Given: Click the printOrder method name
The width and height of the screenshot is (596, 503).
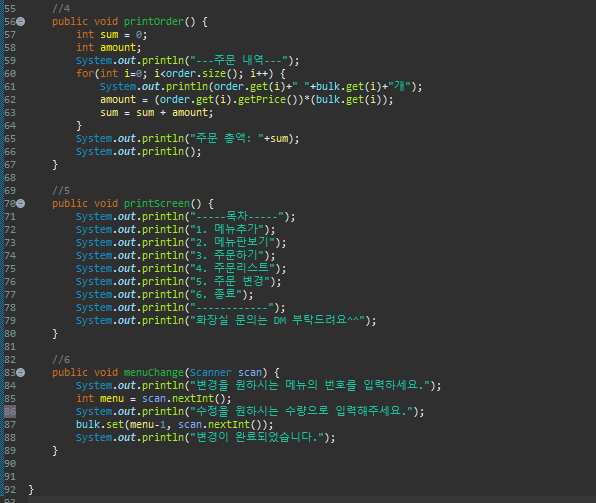Looking at the screenshot, I should tap(154, 22).
